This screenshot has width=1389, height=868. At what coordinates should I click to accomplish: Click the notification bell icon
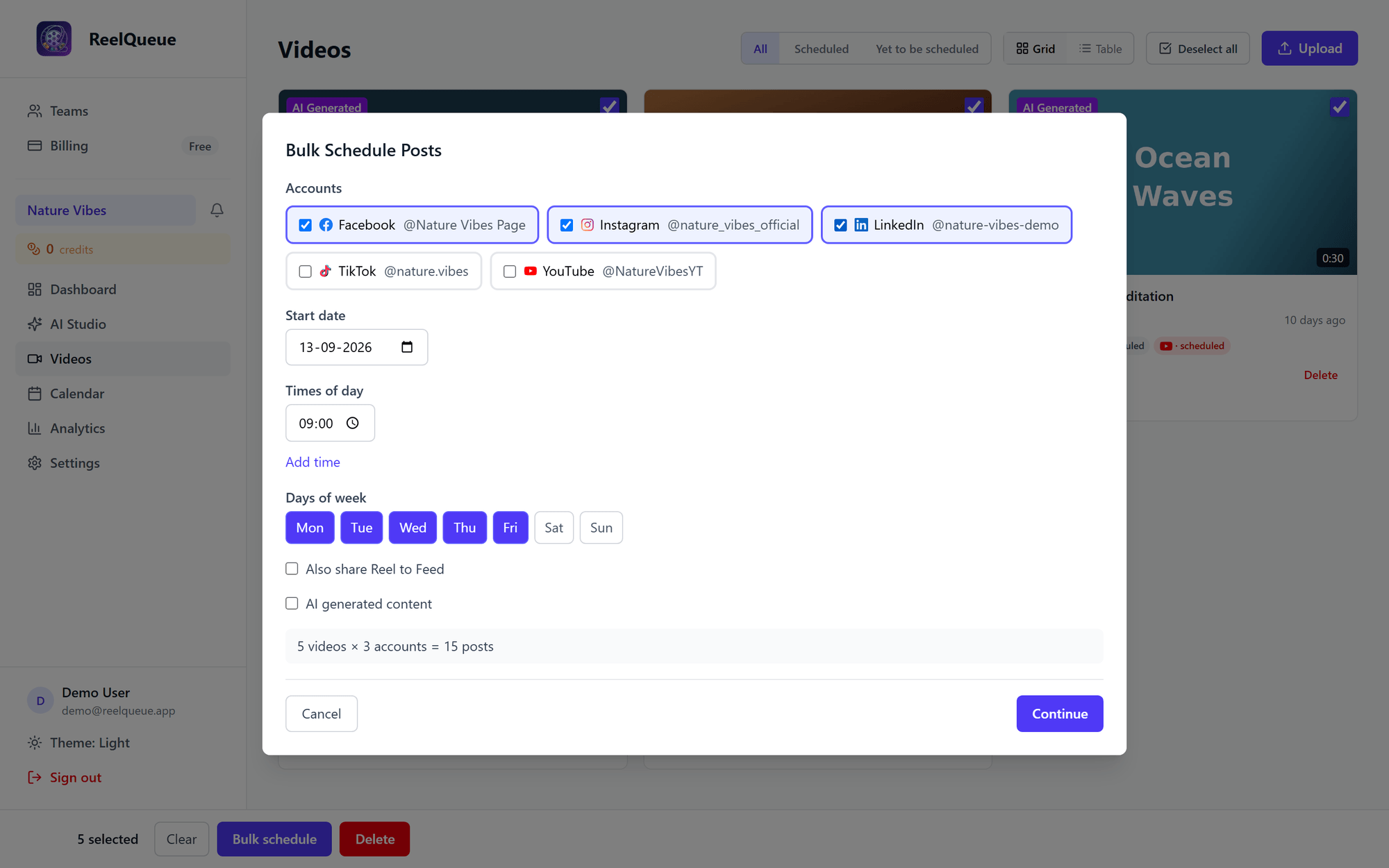point(217,210)
